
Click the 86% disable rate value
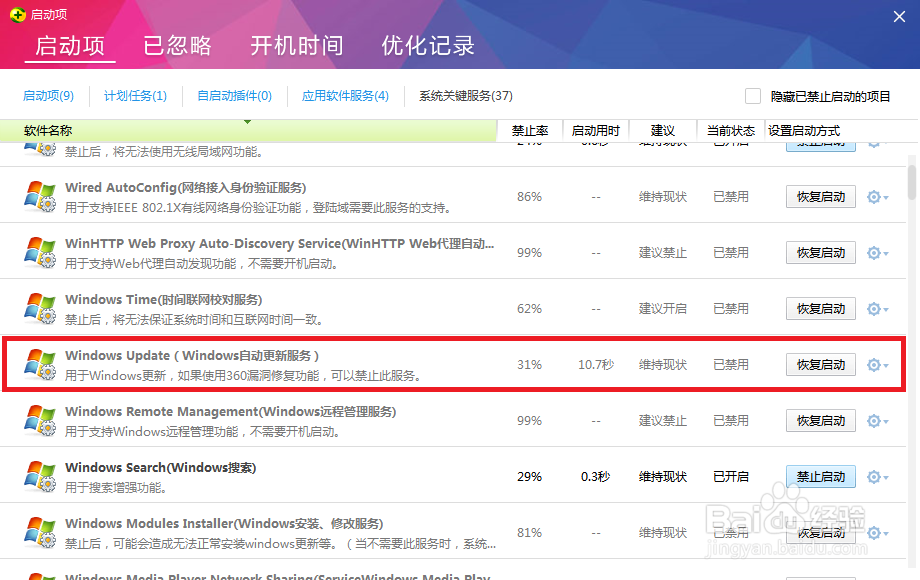pos(529,197)
